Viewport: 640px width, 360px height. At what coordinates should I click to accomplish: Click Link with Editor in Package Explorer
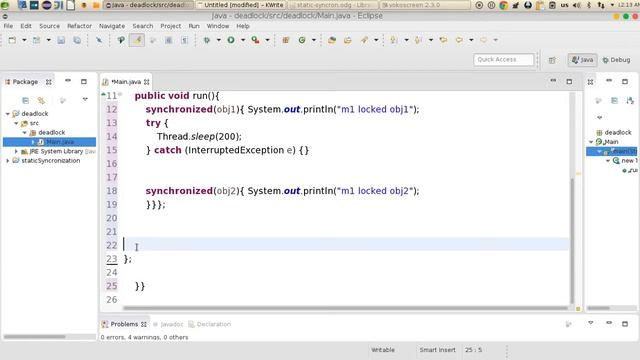tap(41, 100)
